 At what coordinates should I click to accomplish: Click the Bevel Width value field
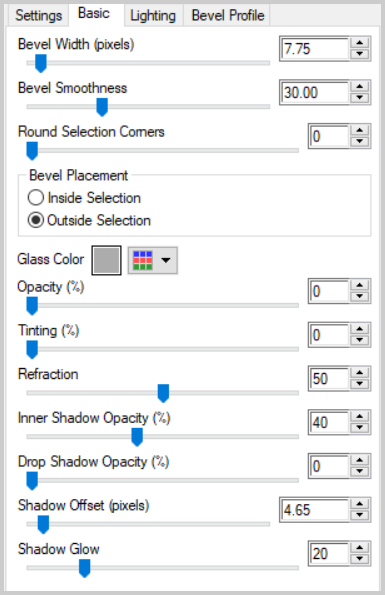coord(315,49)
